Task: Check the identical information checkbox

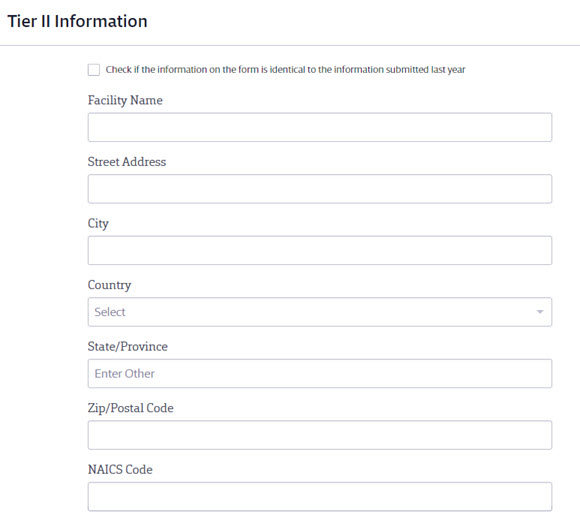Action: 94,70
